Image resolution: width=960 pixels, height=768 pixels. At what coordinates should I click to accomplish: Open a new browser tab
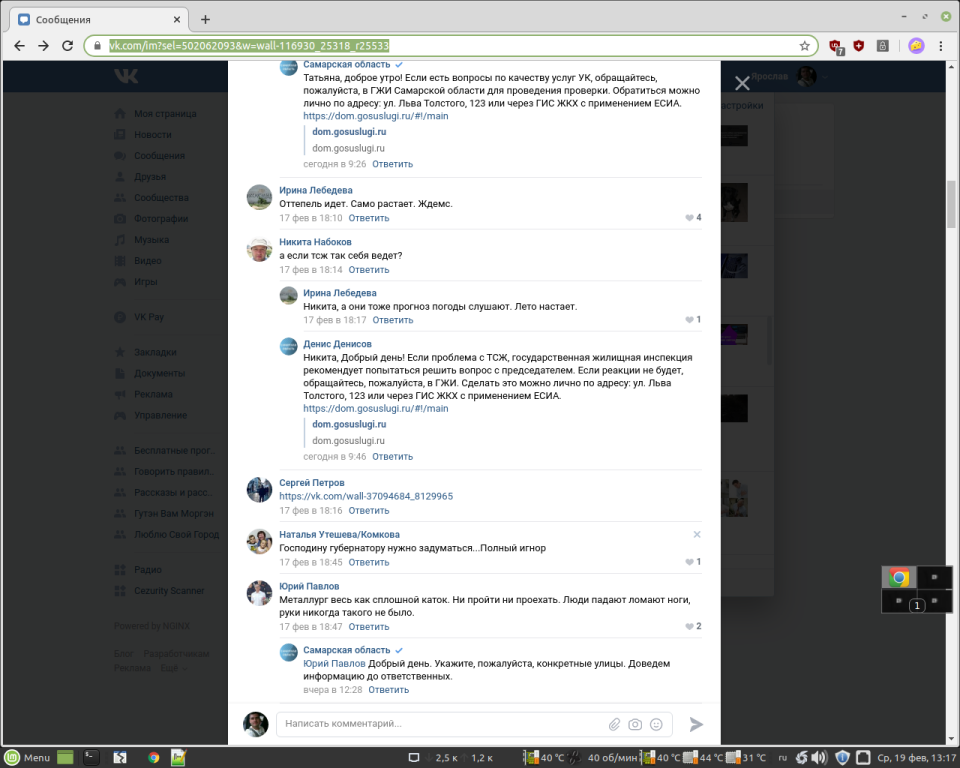(205, 19)
